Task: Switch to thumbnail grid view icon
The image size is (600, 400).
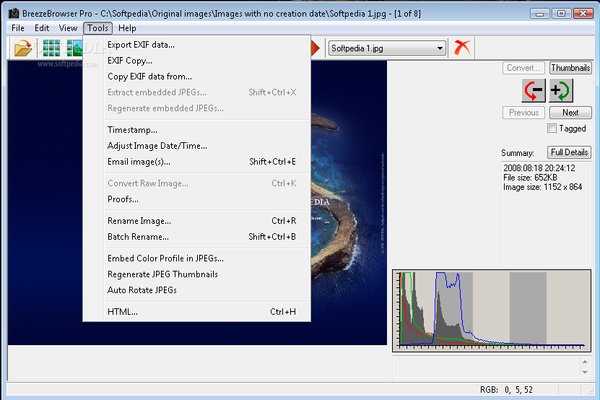Action: 51,48
